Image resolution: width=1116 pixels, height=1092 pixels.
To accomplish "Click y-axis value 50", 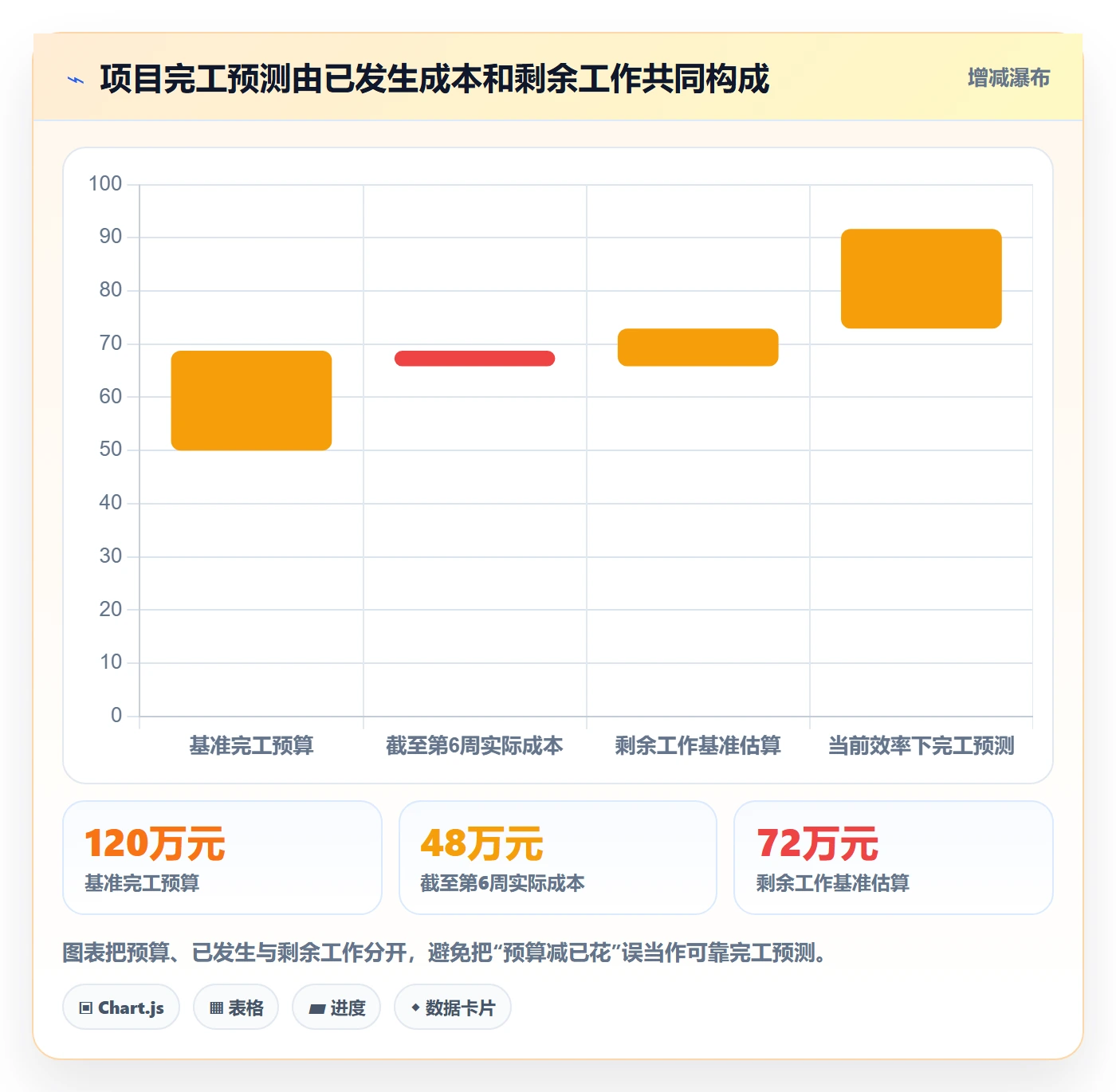I will coord(111,450).
